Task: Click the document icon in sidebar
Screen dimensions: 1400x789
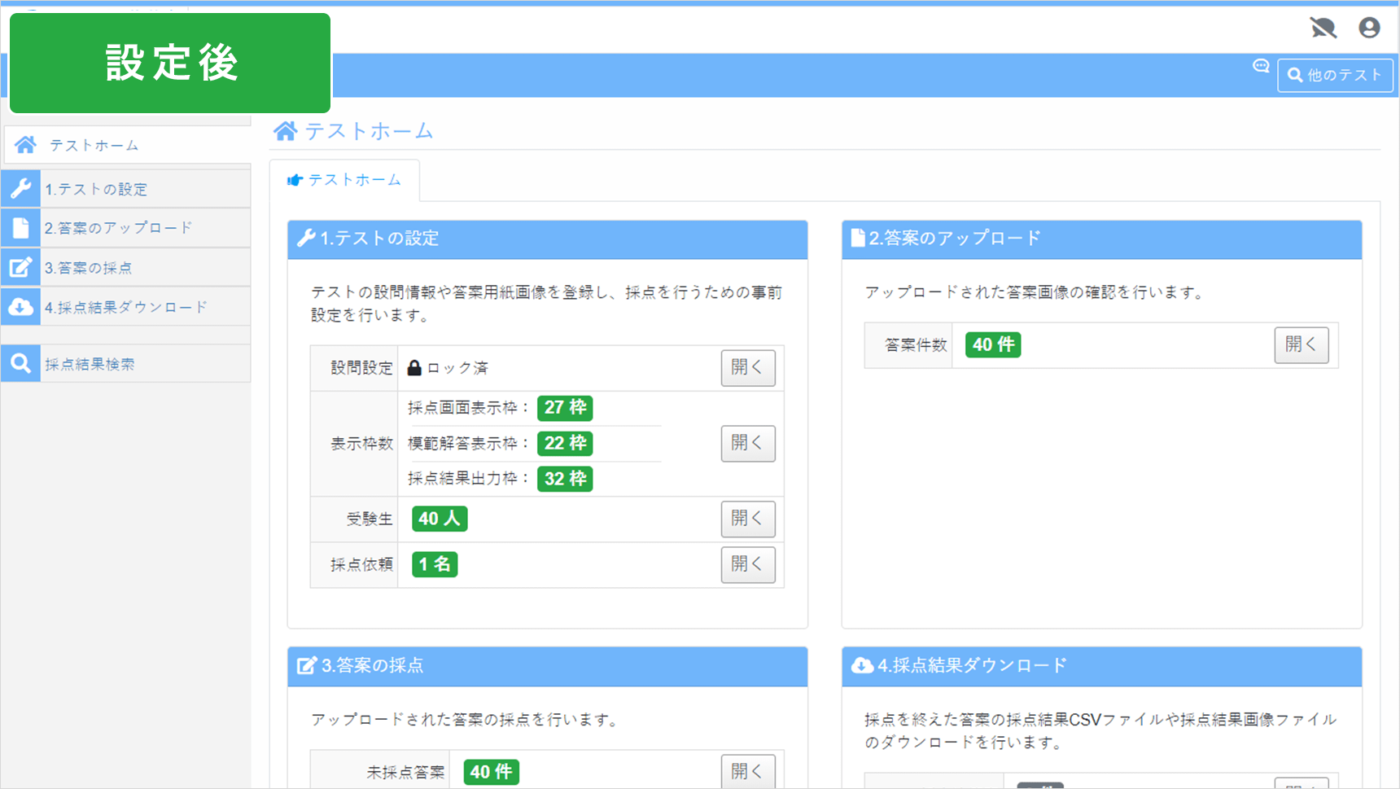Action: coord(20,228)
